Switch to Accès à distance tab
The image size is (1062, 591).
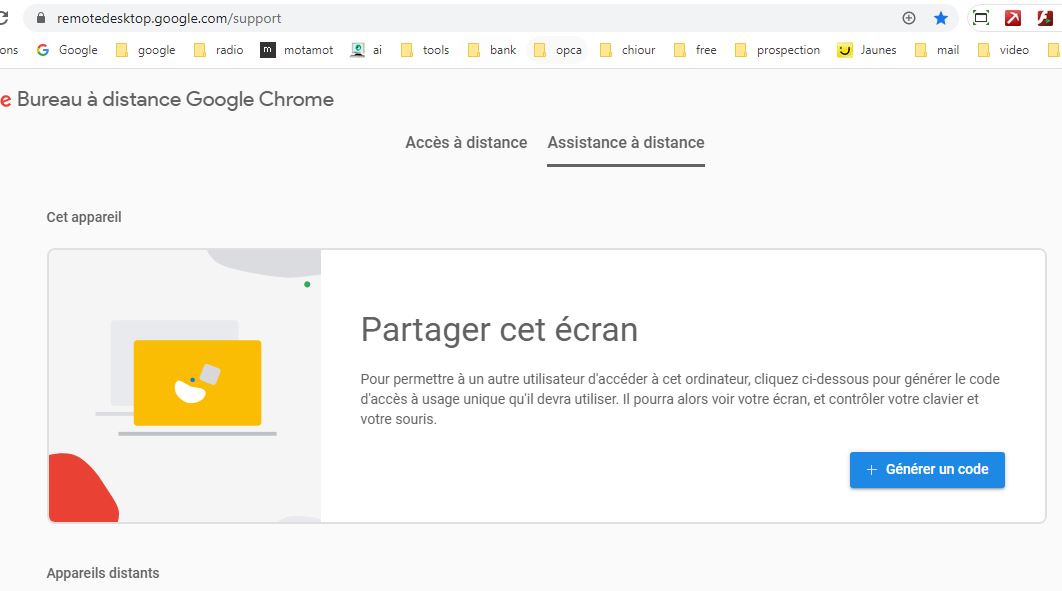(x=466, y=143)
